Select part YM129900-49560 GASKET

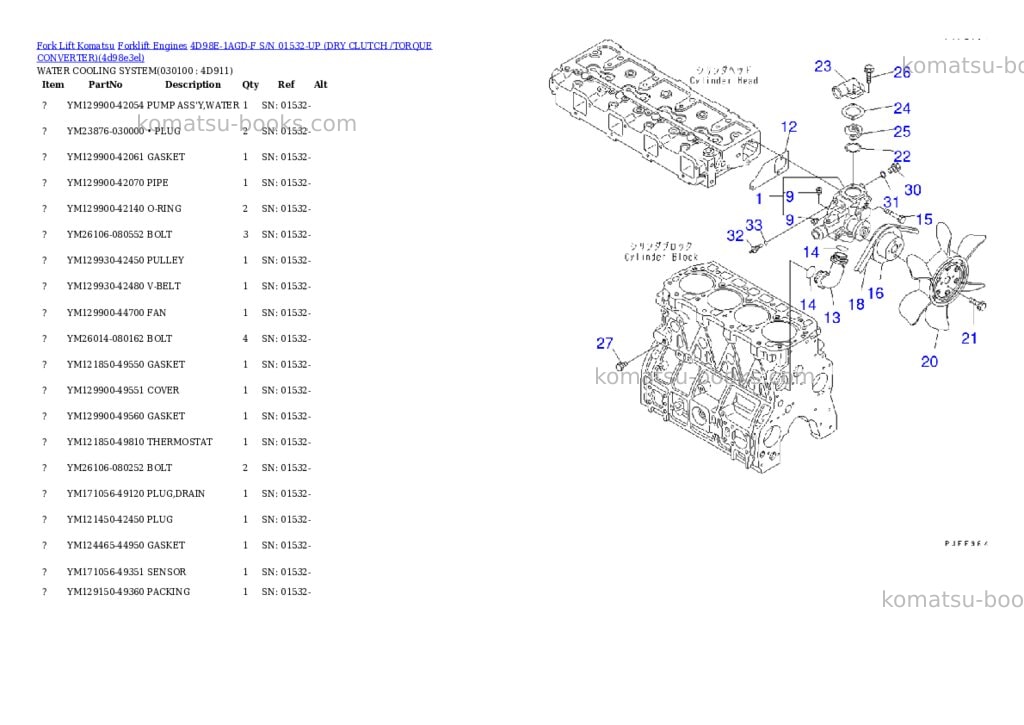pos(125,415)
